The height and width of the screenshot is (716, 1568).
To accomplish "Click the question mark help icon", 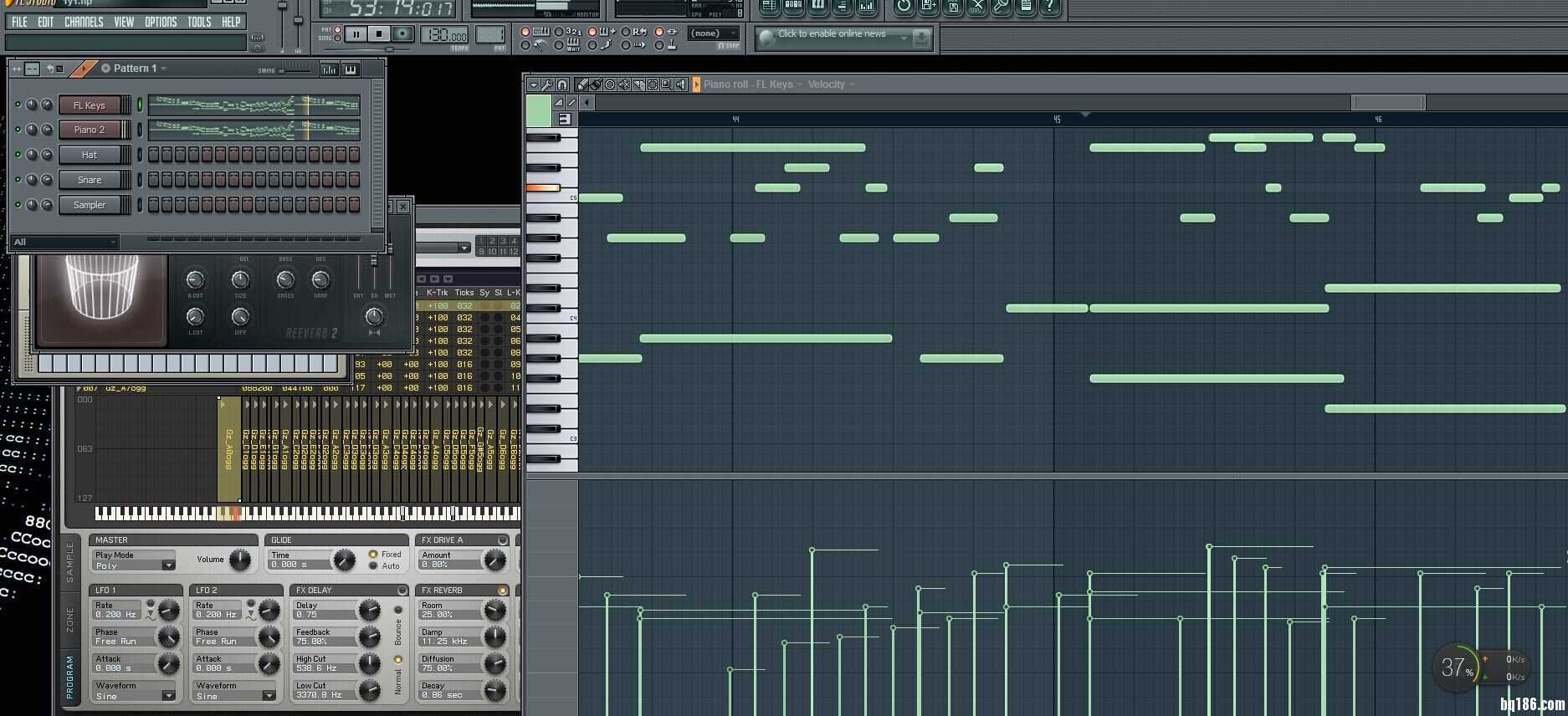I will [1050, 7].
